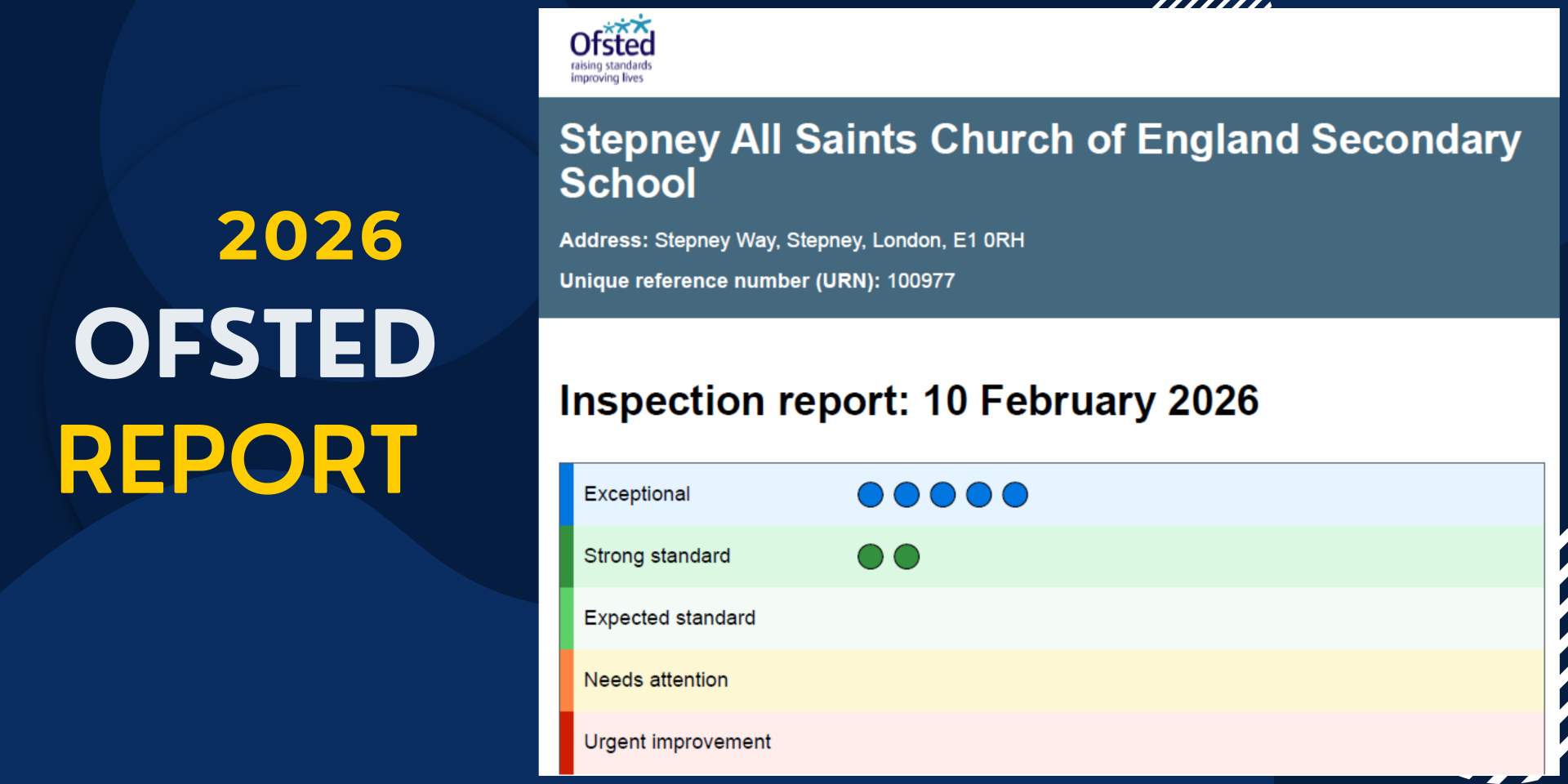Click the orange Needs attention color bar
This screenshot has width=1568, height=784.
point(566,680)
